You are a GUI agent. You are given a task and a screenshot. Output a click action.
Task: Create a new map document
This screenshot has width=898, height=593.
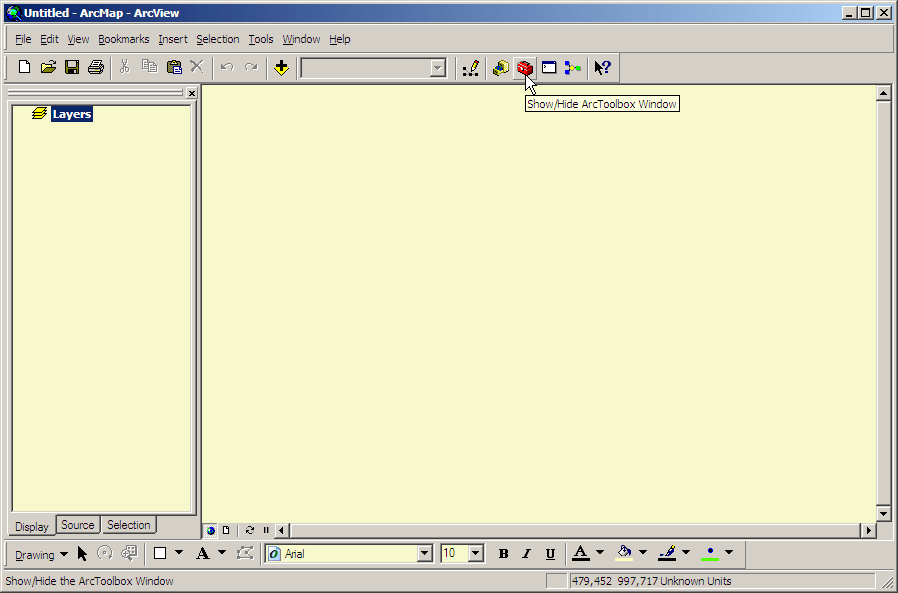pos(24,68)
